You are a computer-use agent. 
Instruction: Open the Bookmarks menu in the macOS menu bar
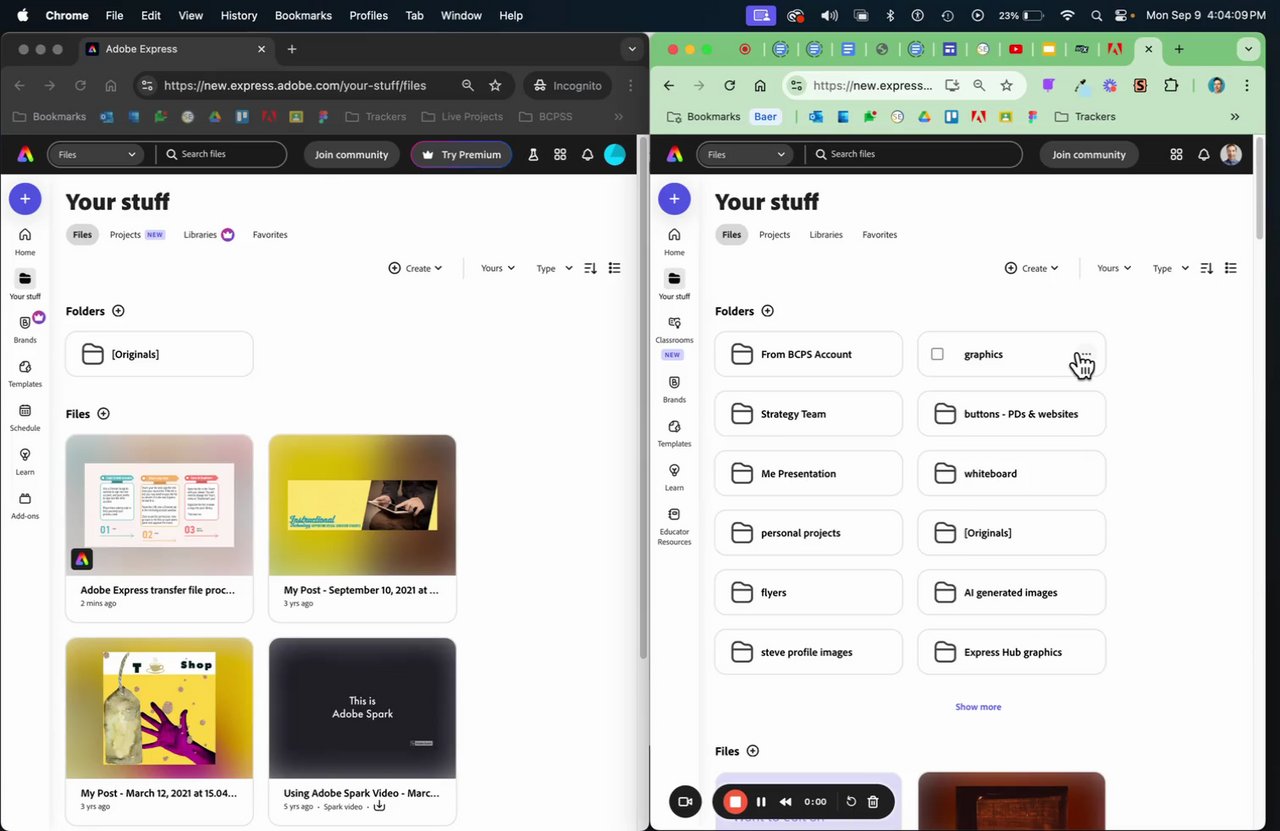(x=303, y=15)
